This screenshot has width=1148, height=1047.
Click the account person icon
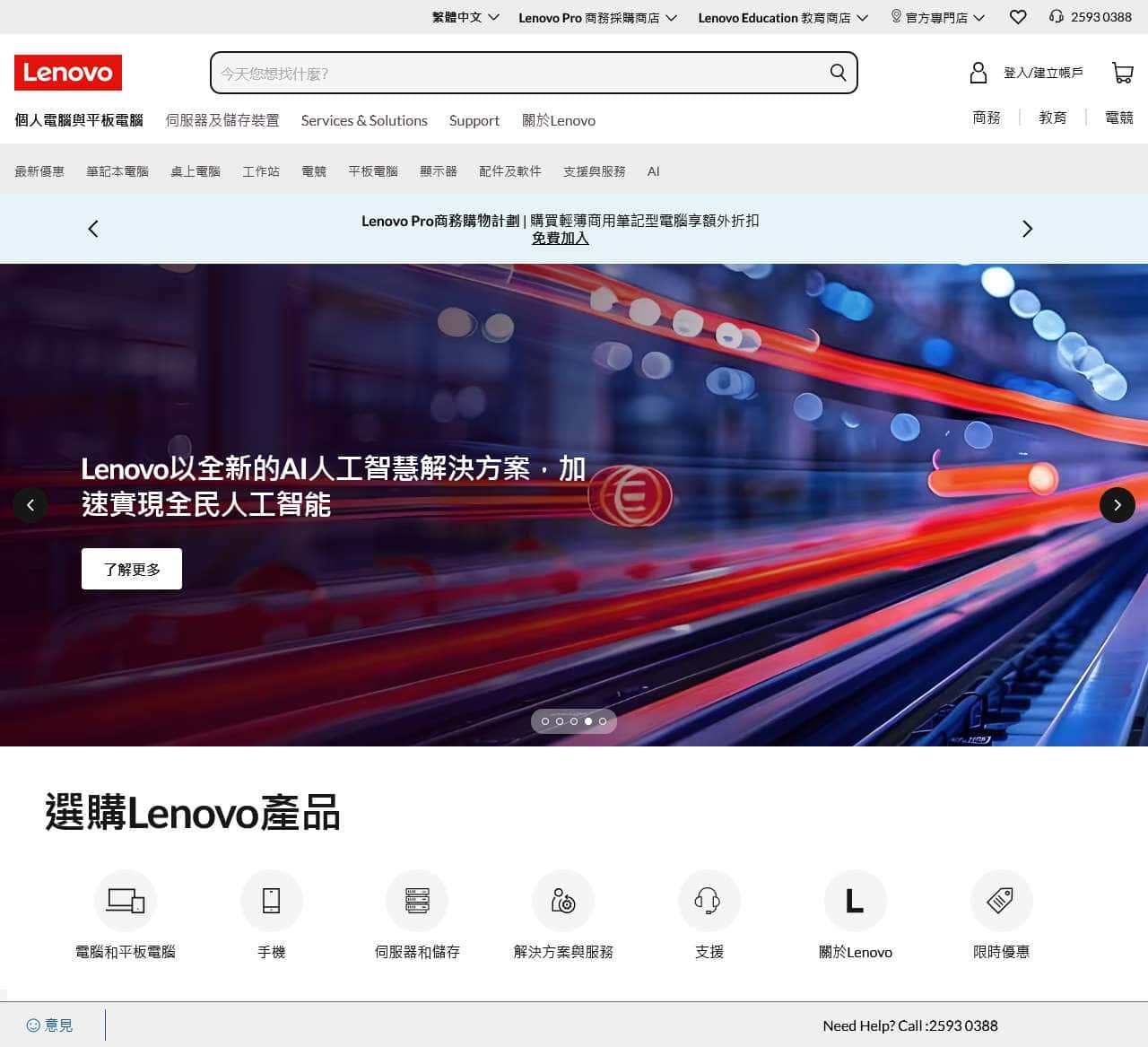tap(978, 73)
